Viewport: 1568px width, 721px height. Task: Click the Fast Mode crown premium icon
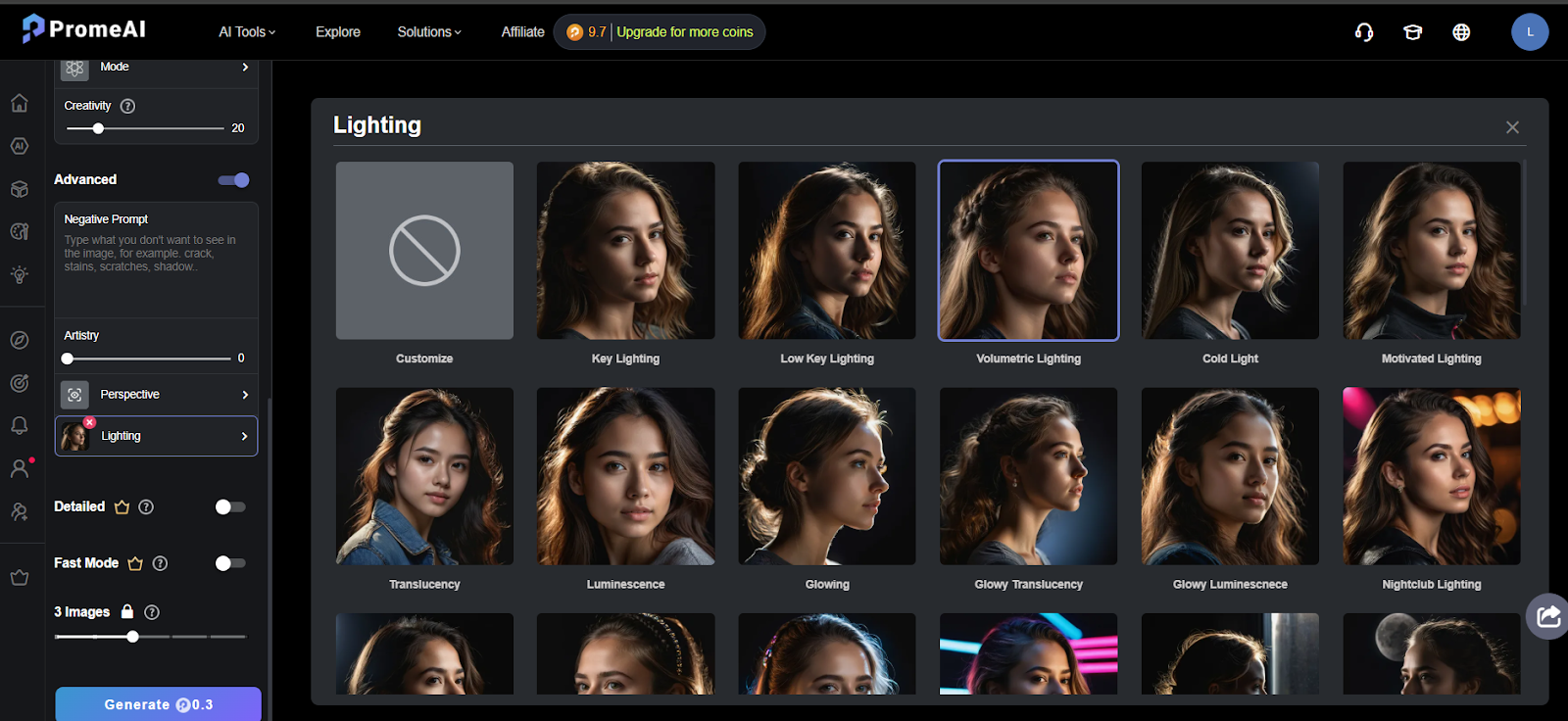[x=135, y=563]
